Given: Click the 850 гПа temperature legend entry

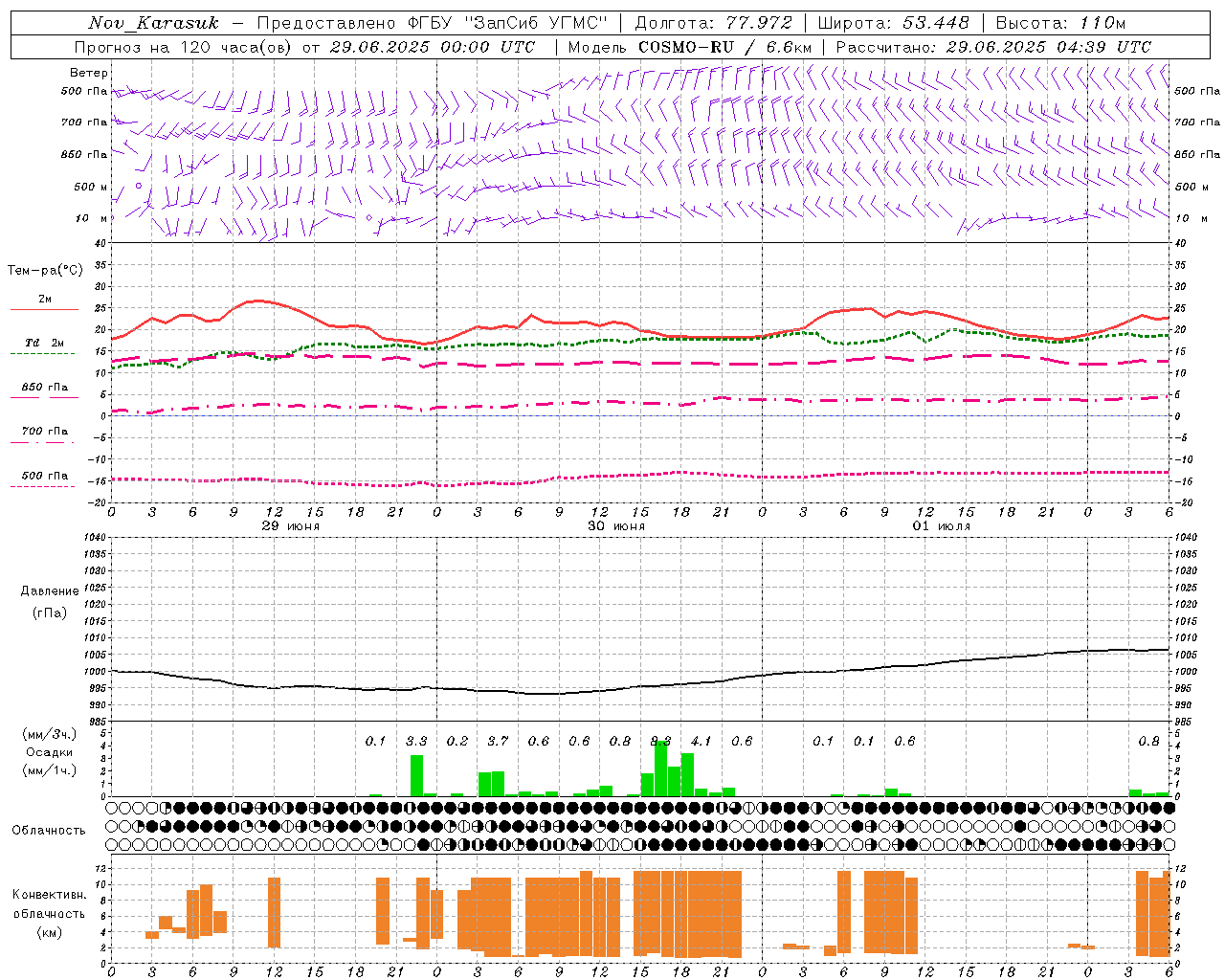Looking at the screenshot, I should click(x=45, y=388).
